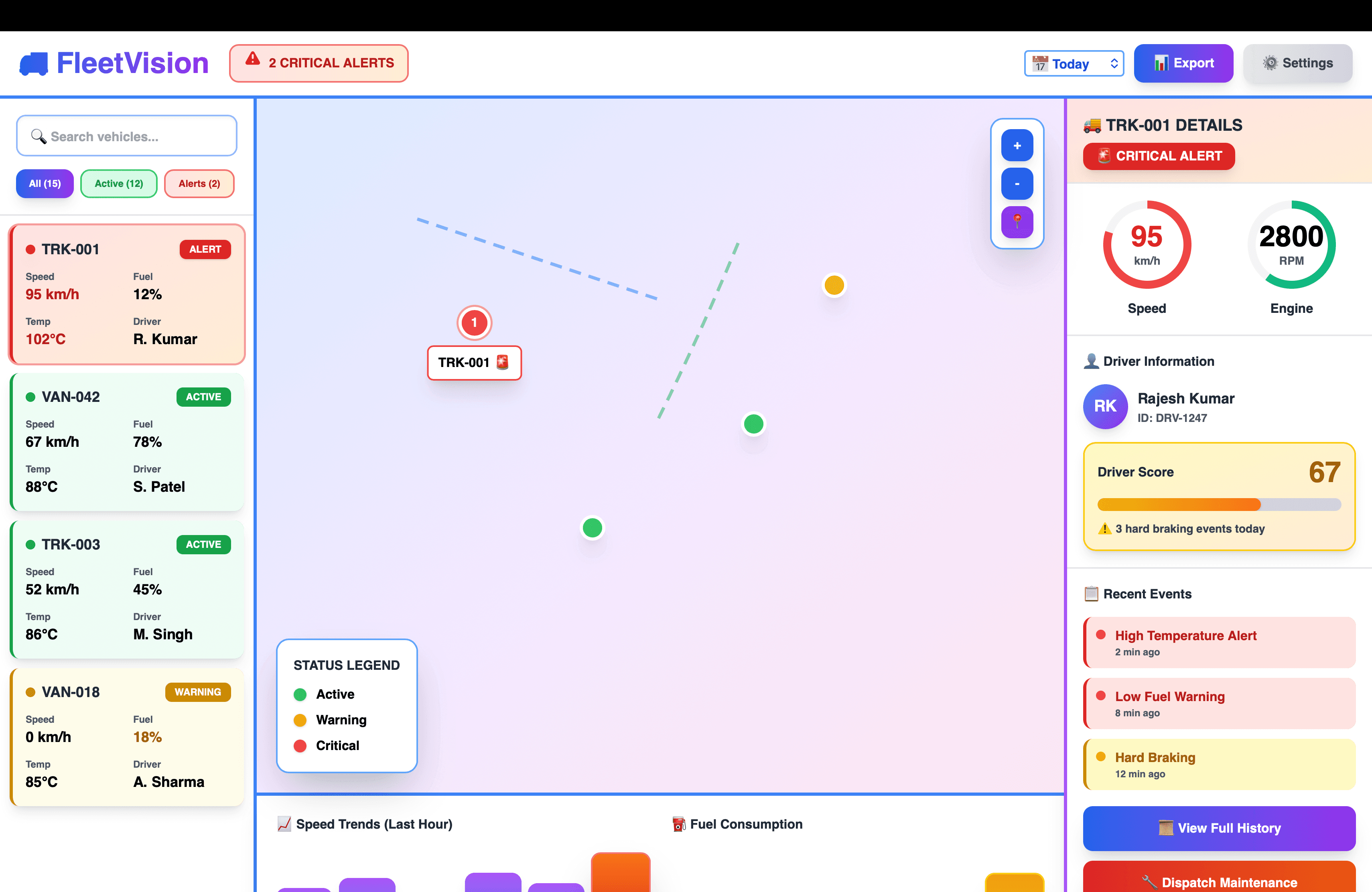
Task: Click the purple pin locate button
Action: coord(1017,222)
